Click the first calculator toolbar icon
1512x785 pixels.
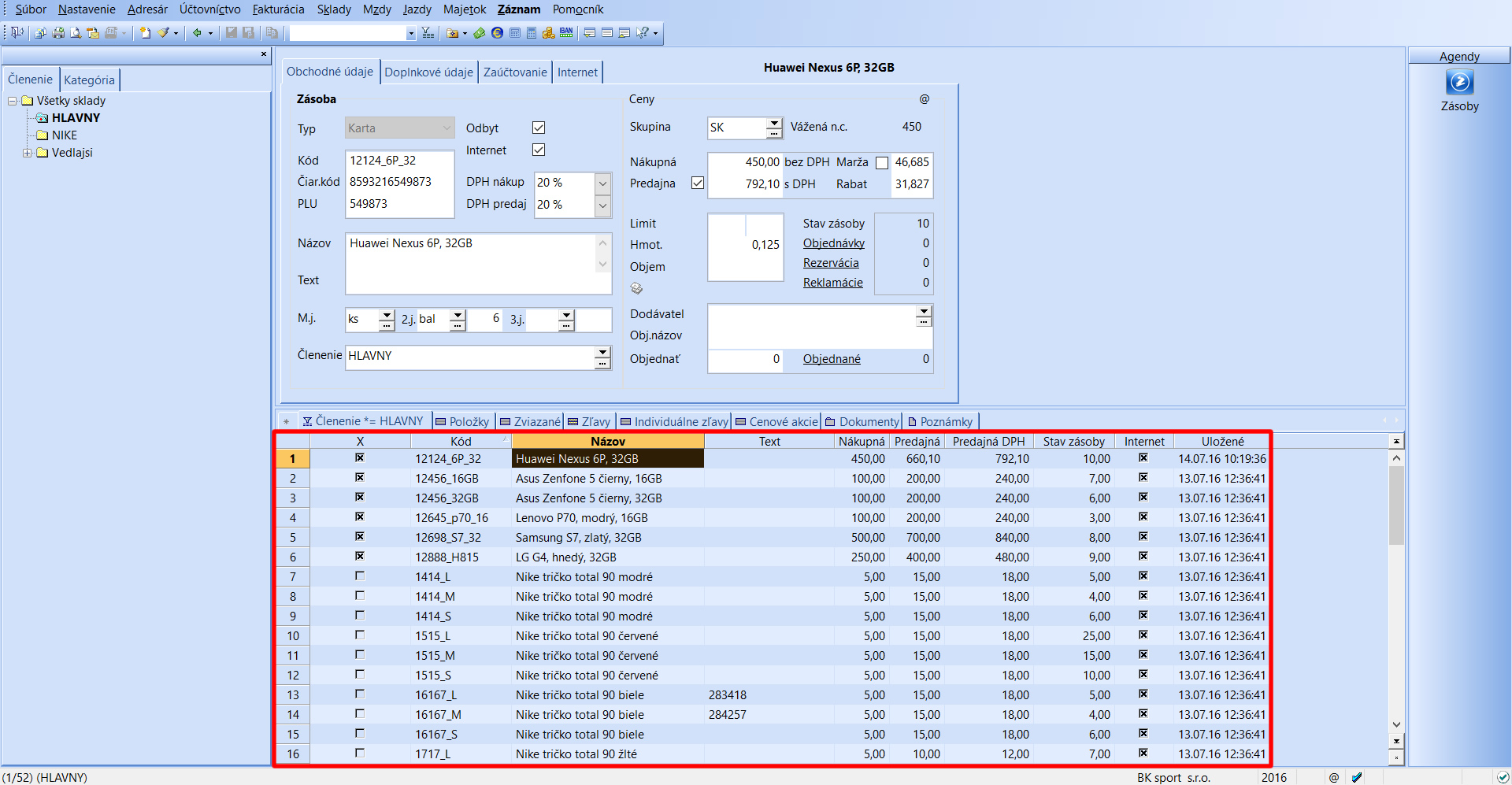(x=514, y=33)
